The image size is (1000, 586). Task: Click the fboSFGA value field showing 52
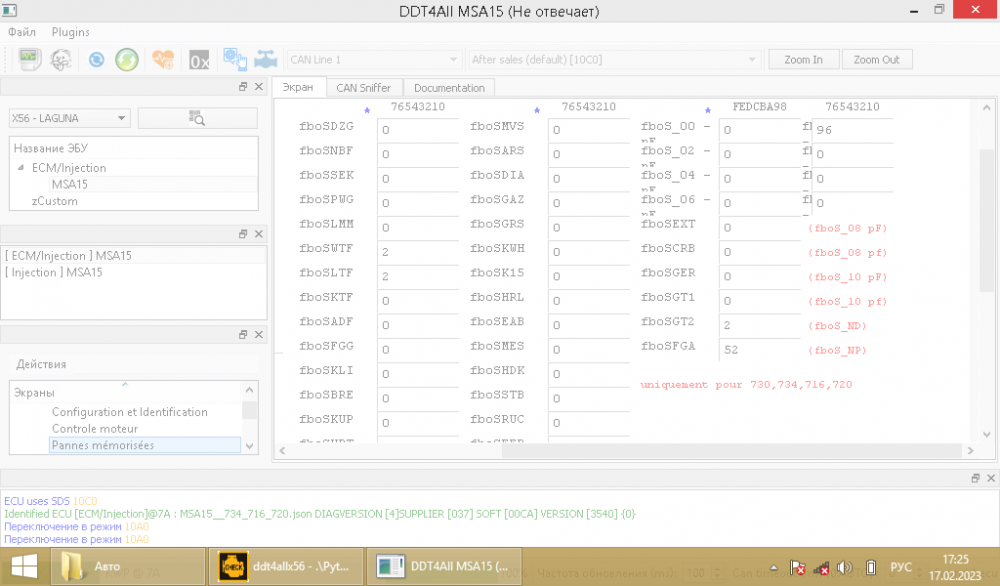(760, 349)
